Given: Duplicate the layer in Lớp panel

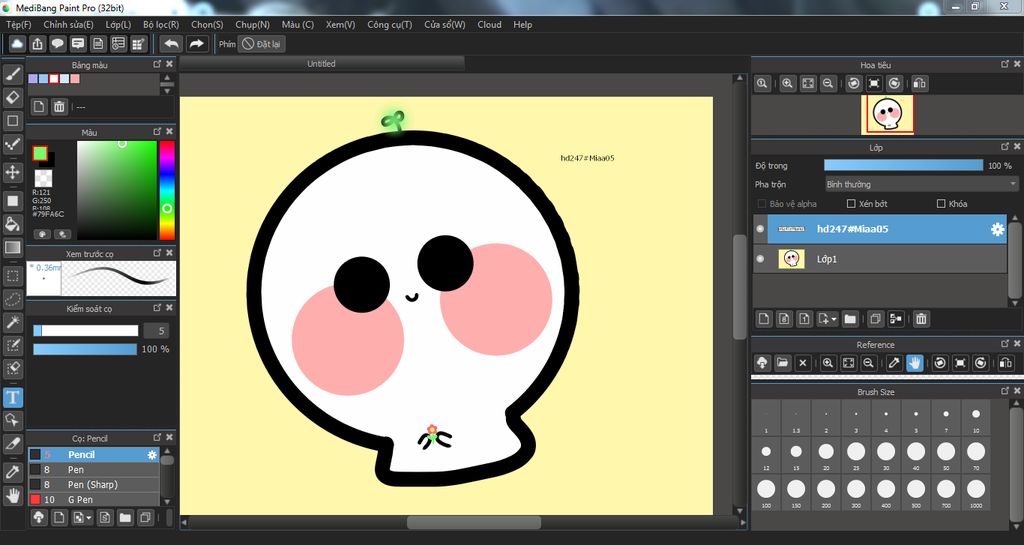Looking at the screenshot, I should point(875,319).
